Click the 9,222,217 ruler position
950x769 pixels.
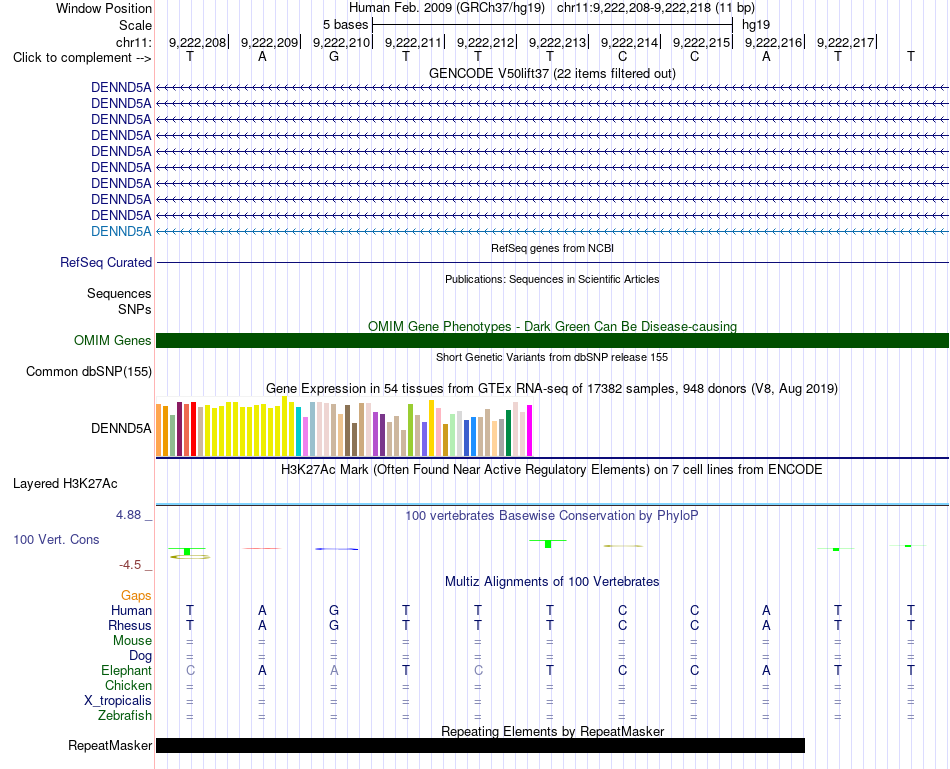(845, 42)
